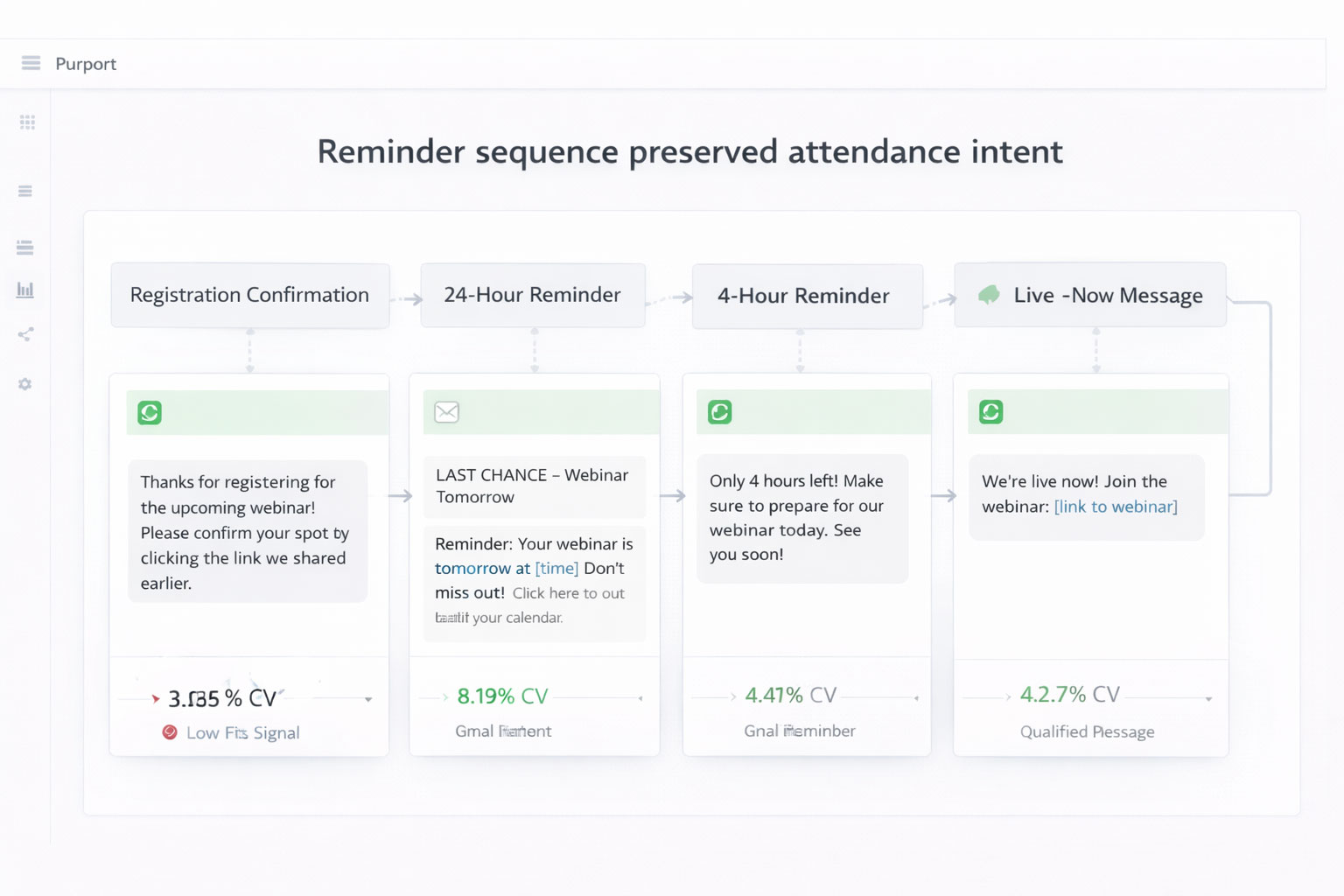The image size is (1344, 896).
Task: Open settings gear in sidebar
Action: [25, 384]
